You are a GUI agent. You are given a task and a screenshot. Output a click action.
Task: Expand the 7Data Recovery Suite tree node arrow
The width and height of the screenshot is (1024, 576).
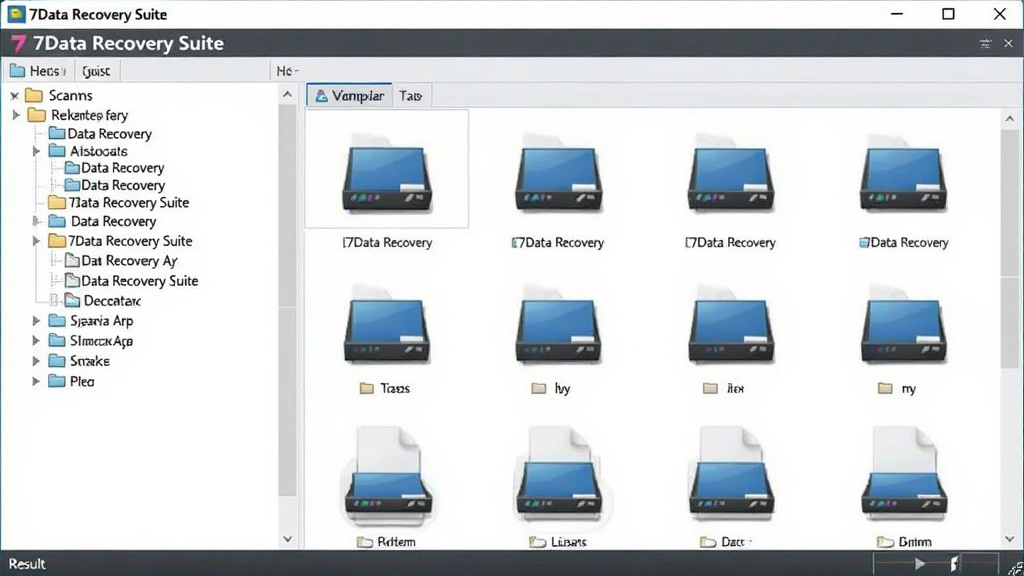(37, 241)
